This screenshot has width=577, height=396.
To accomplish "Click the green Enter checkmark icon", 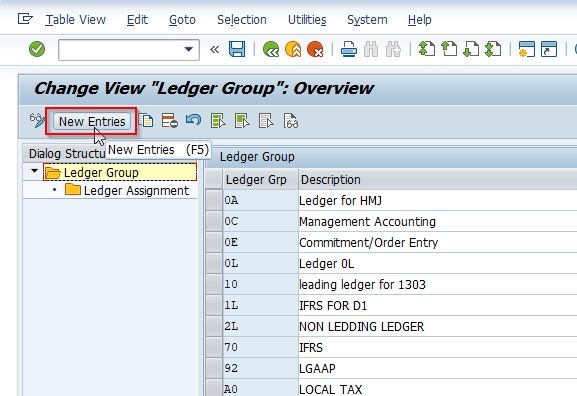I will click(37, 49).
